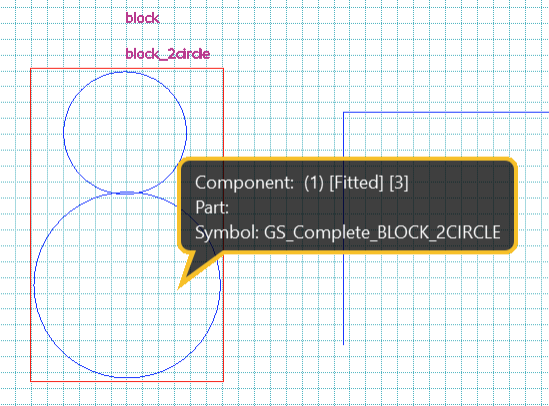
Task: Select the highlighted tangent point between circles
Action: (x=127, y=193)
